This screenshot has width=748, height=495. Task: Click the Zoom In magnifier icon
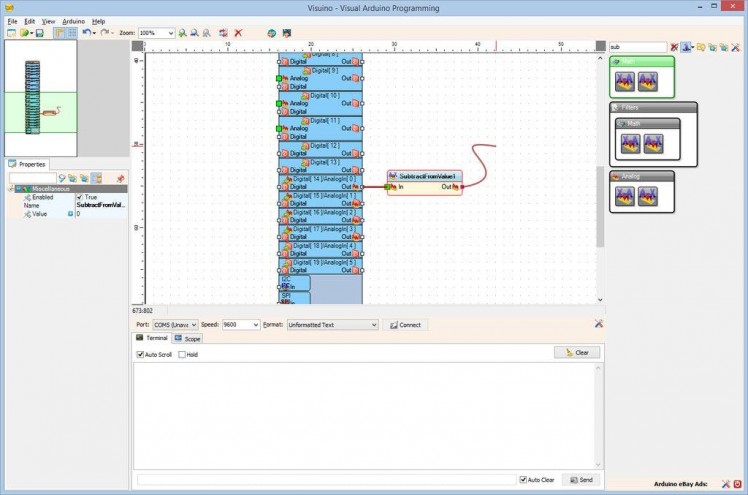click(186, 33)
